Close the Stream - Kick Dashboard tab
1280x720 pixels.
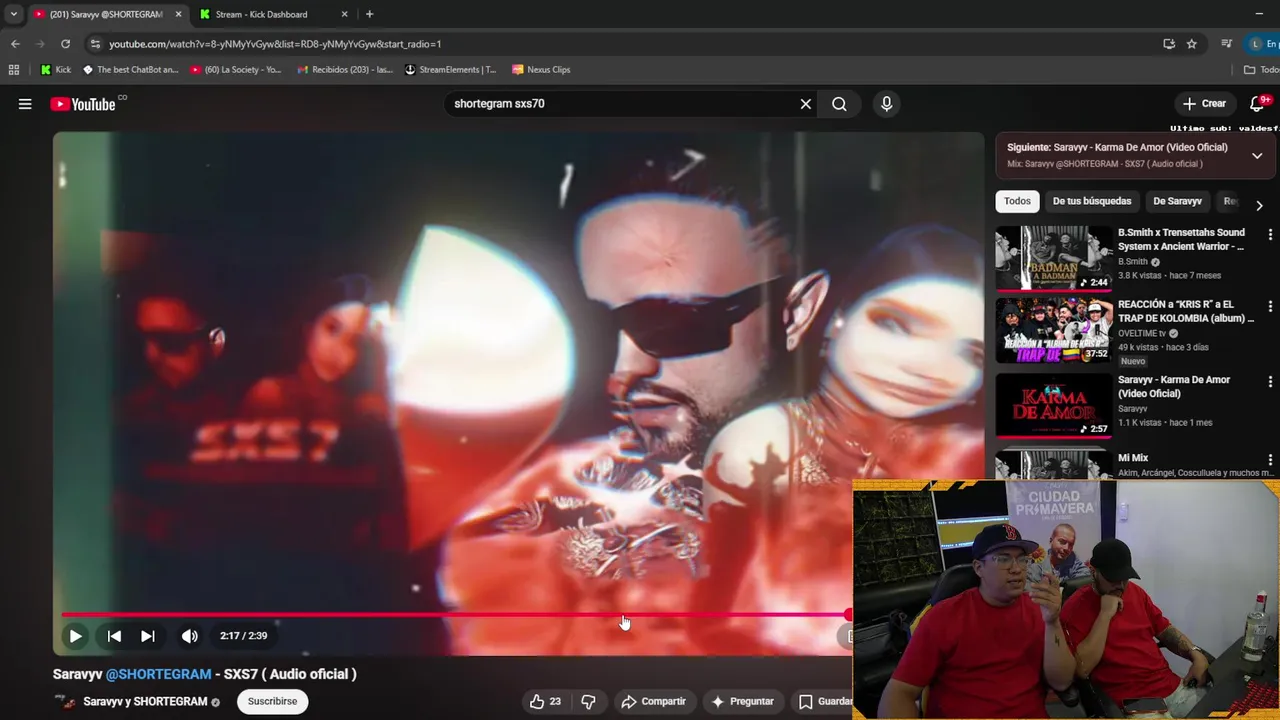point(345,14)
